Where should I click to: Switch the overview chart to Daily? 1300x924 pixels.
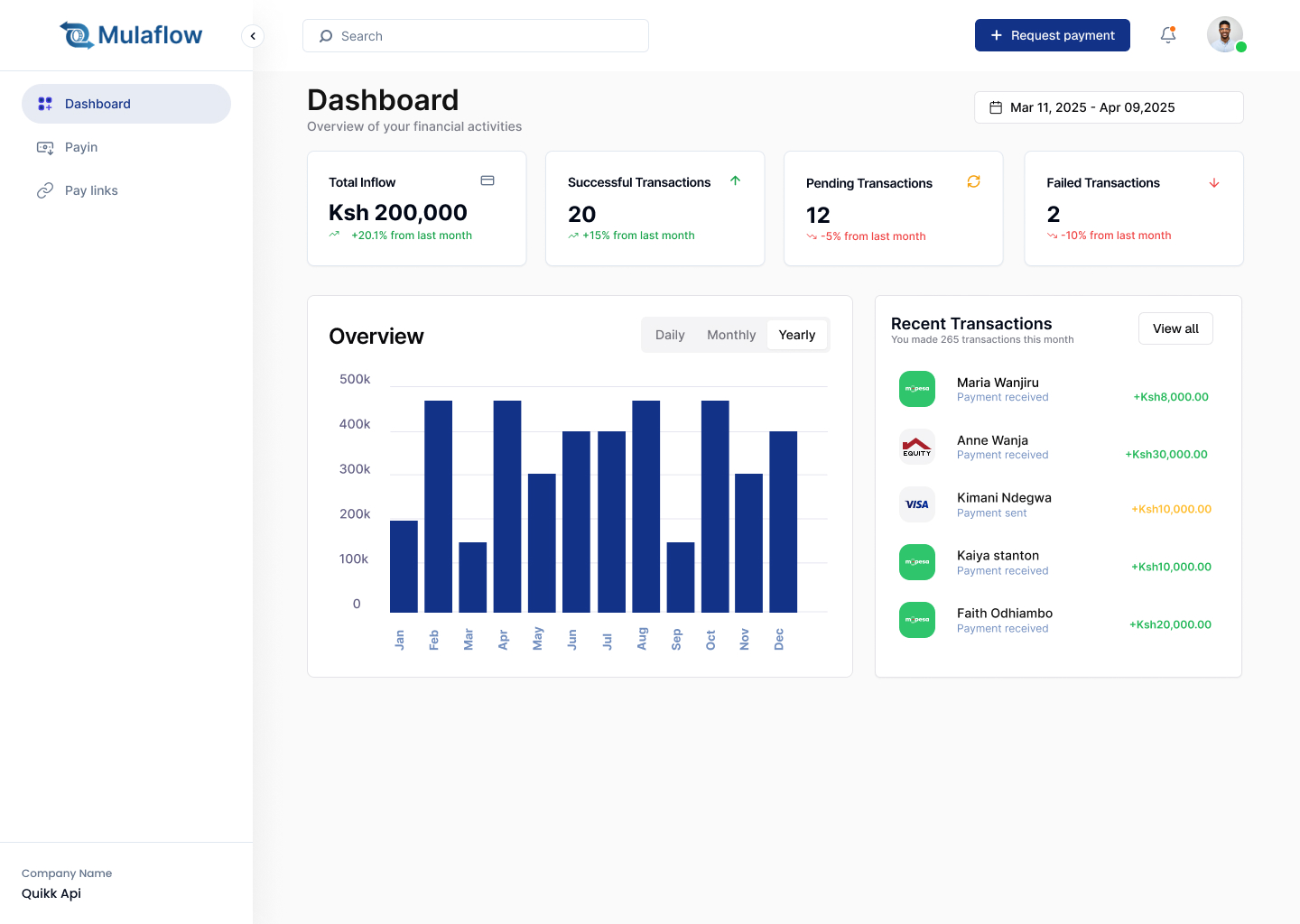[670, 335]
